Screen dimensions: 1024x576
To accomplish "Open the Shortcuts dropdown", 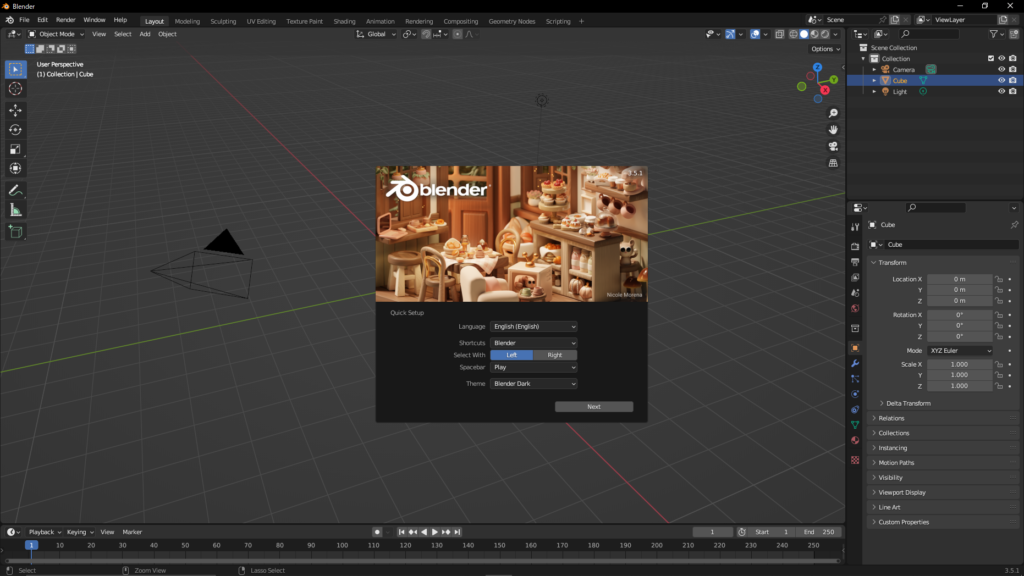I will tap(534, 343).
